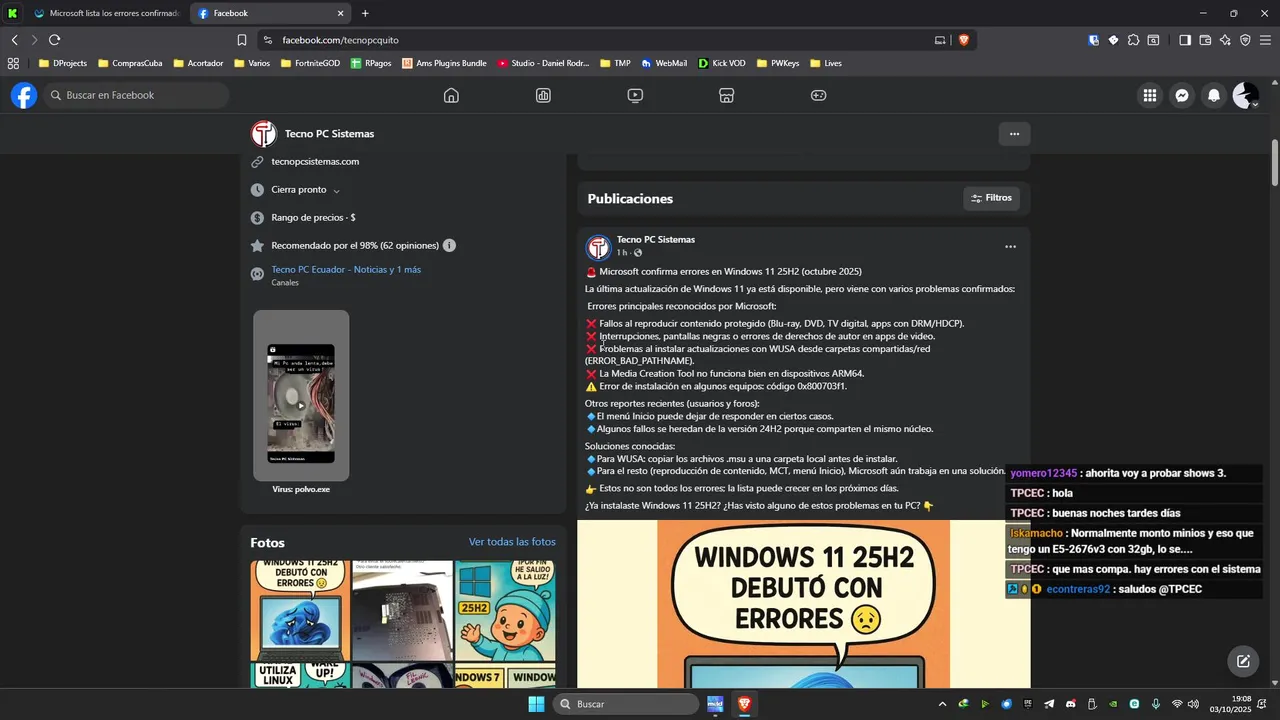Open the Facebook apps grid menu
1280x720 pixels.
pyautogui.click(x=1150, y=95)
